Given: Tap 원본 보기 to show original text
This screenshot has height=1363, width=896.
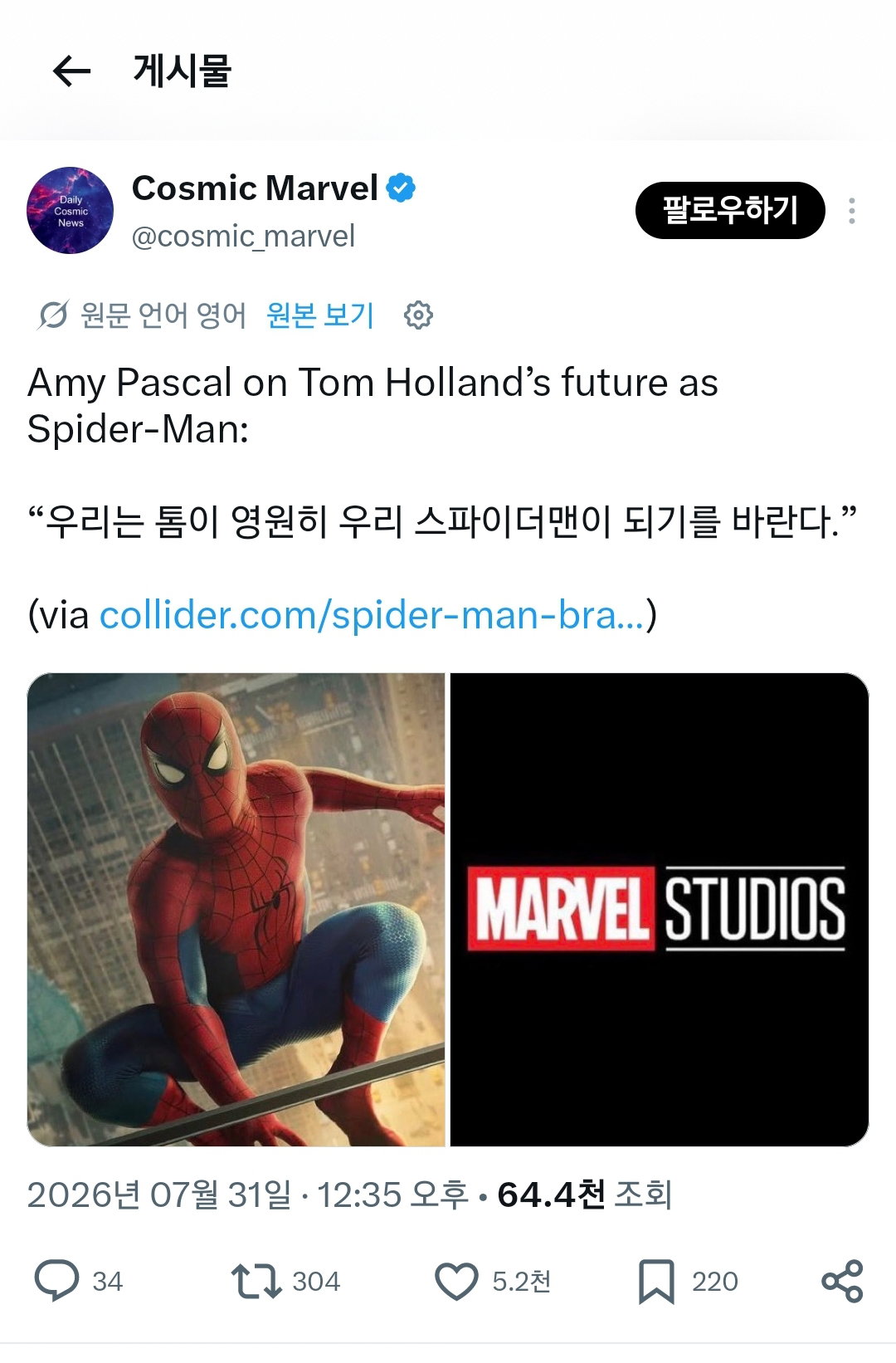Looking at the screenshot, I should click(x=320, y=315).
